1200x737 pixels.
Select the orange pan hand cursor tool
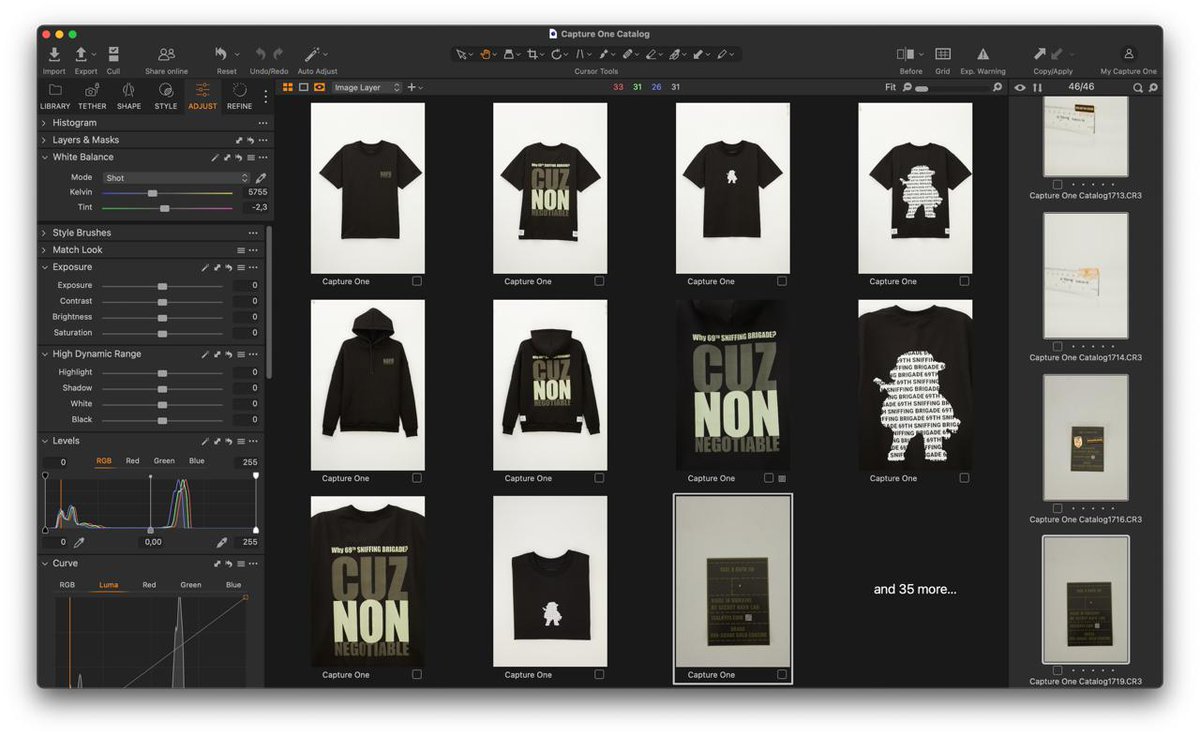[485, 54]
